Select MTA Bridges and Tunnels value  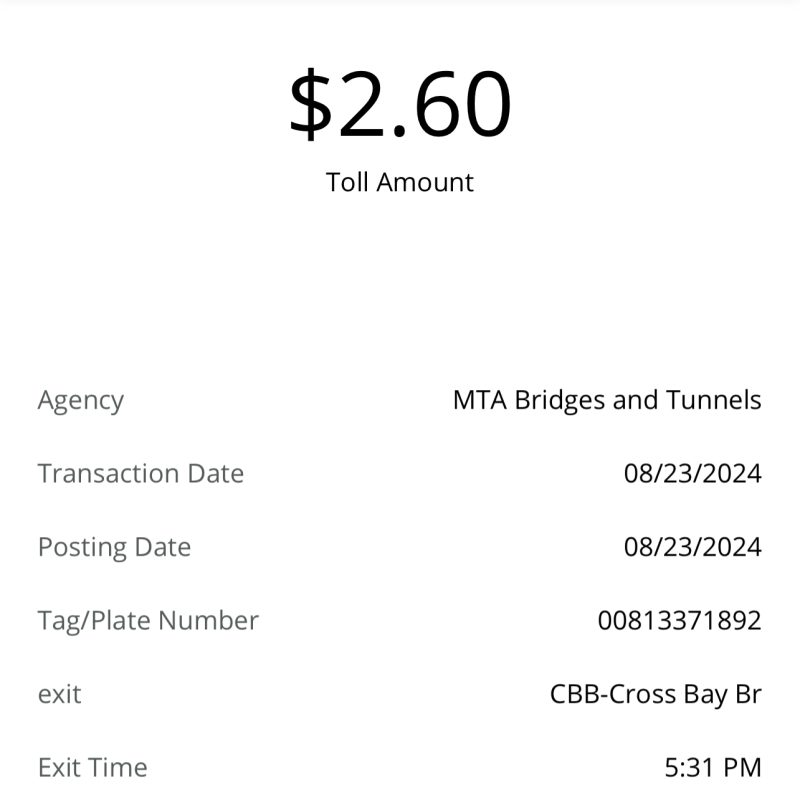coord(607,400)
